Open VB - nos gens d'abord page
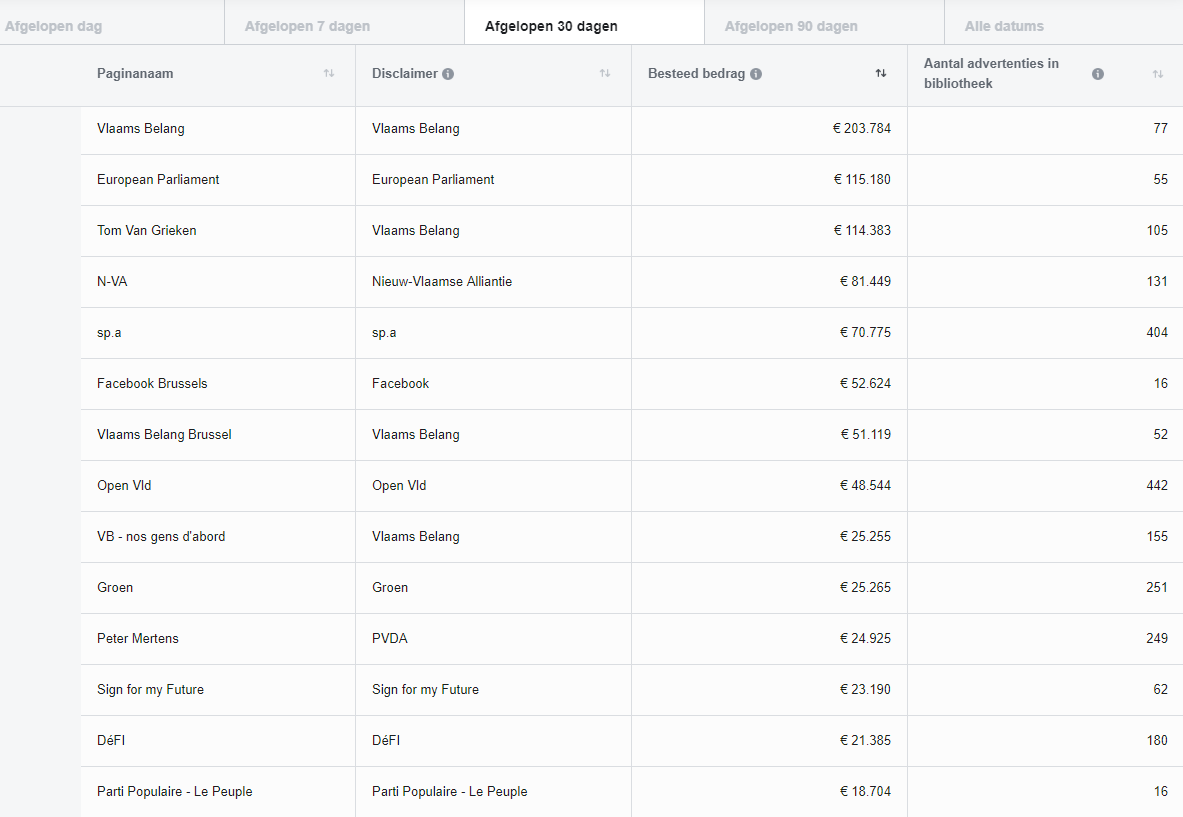1183x817 pixels. [161, 536]
